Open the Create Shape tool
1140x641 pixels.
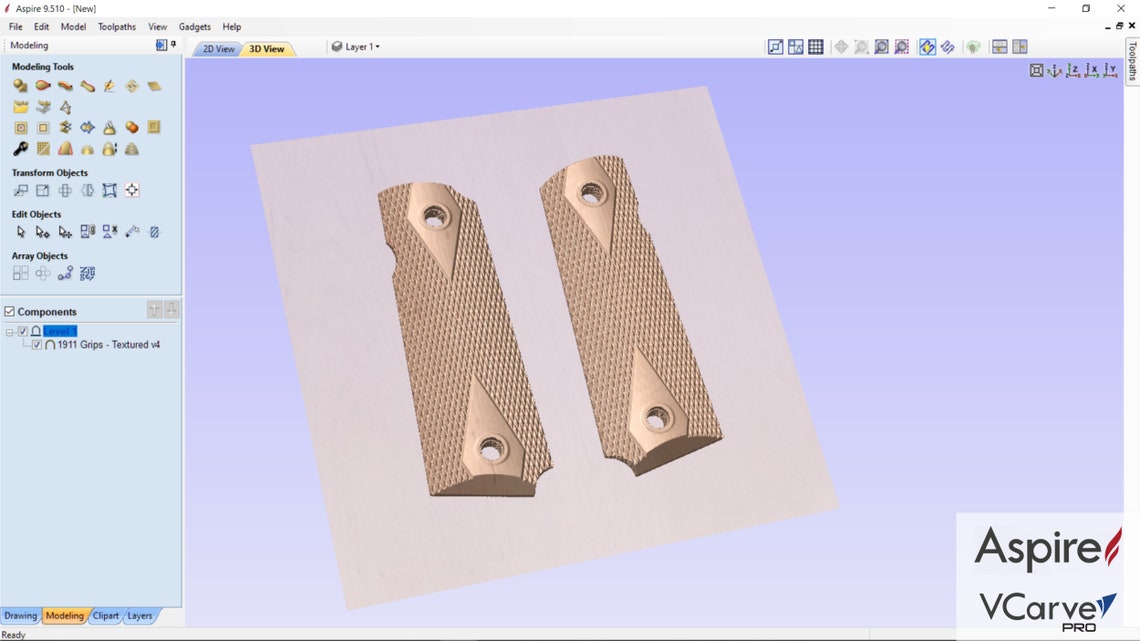20,86
